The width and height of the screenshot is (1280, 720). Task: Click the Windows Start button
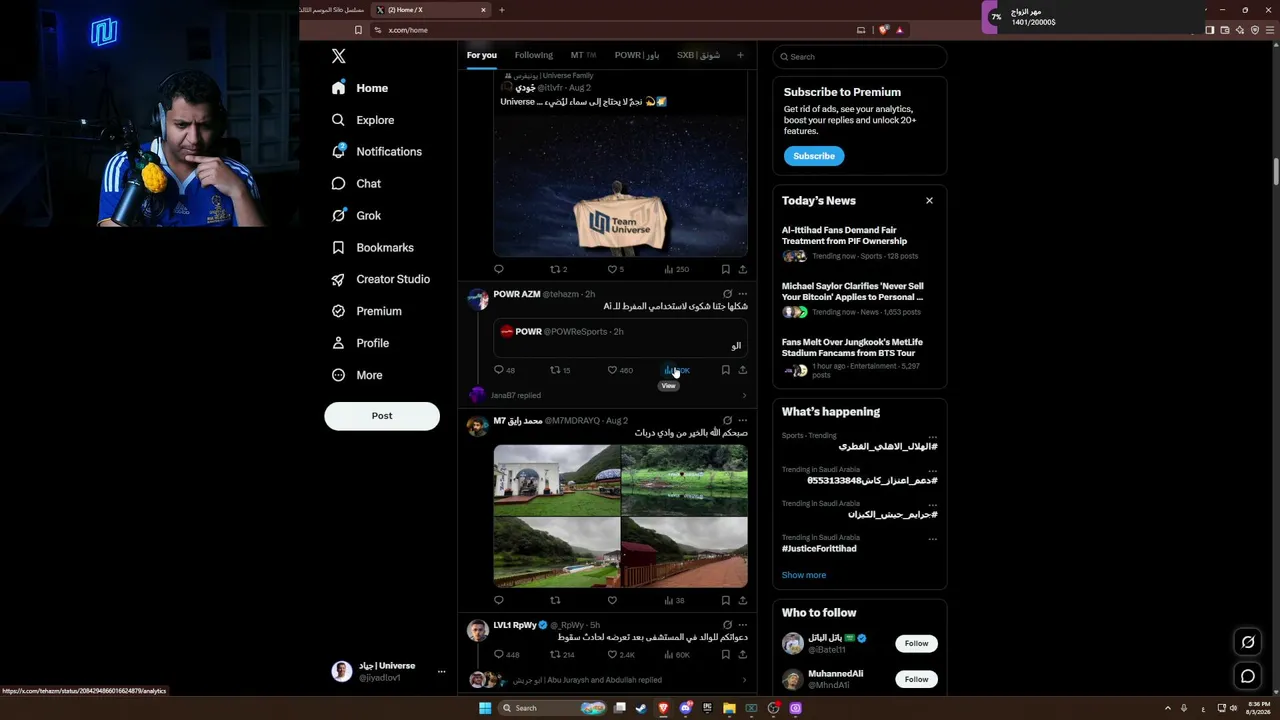tap(485, 708)
